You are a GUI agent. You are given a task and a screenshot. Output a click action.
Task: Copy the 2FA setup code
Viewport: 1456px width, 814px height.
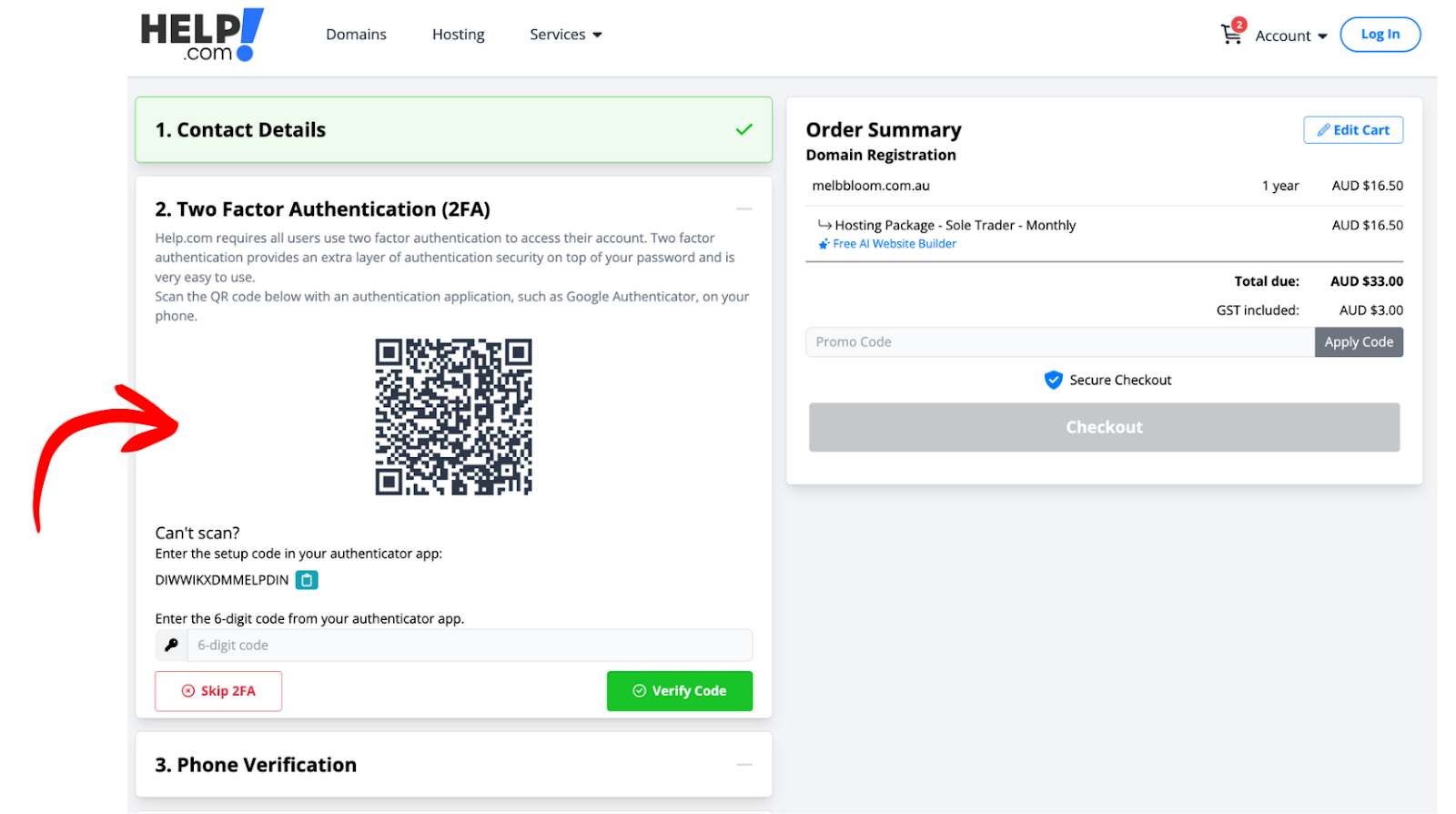pyautogui.click(x=307, y=580)
